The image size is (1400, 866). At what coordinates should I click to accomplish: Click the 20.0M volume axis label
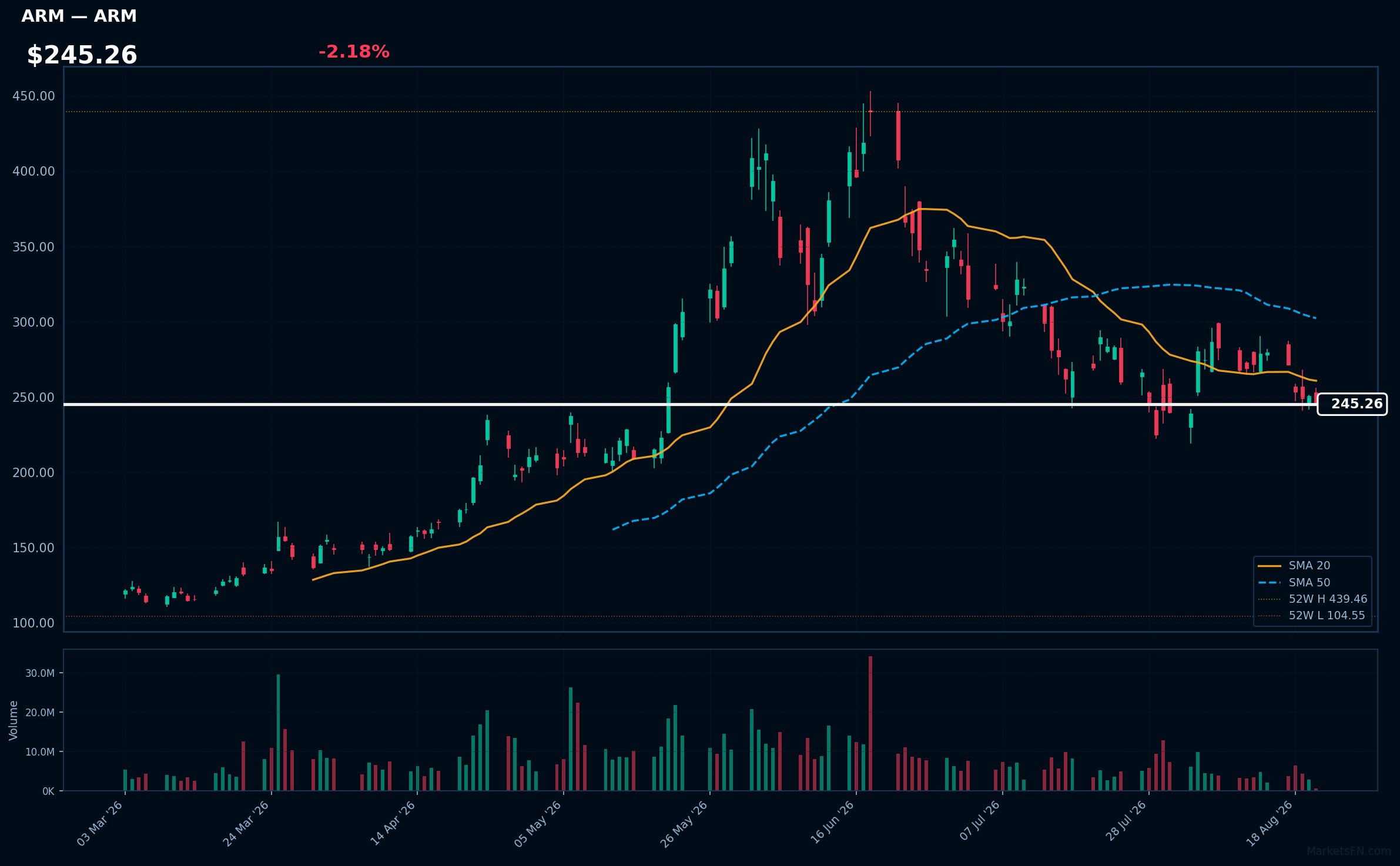pos(40,713)
